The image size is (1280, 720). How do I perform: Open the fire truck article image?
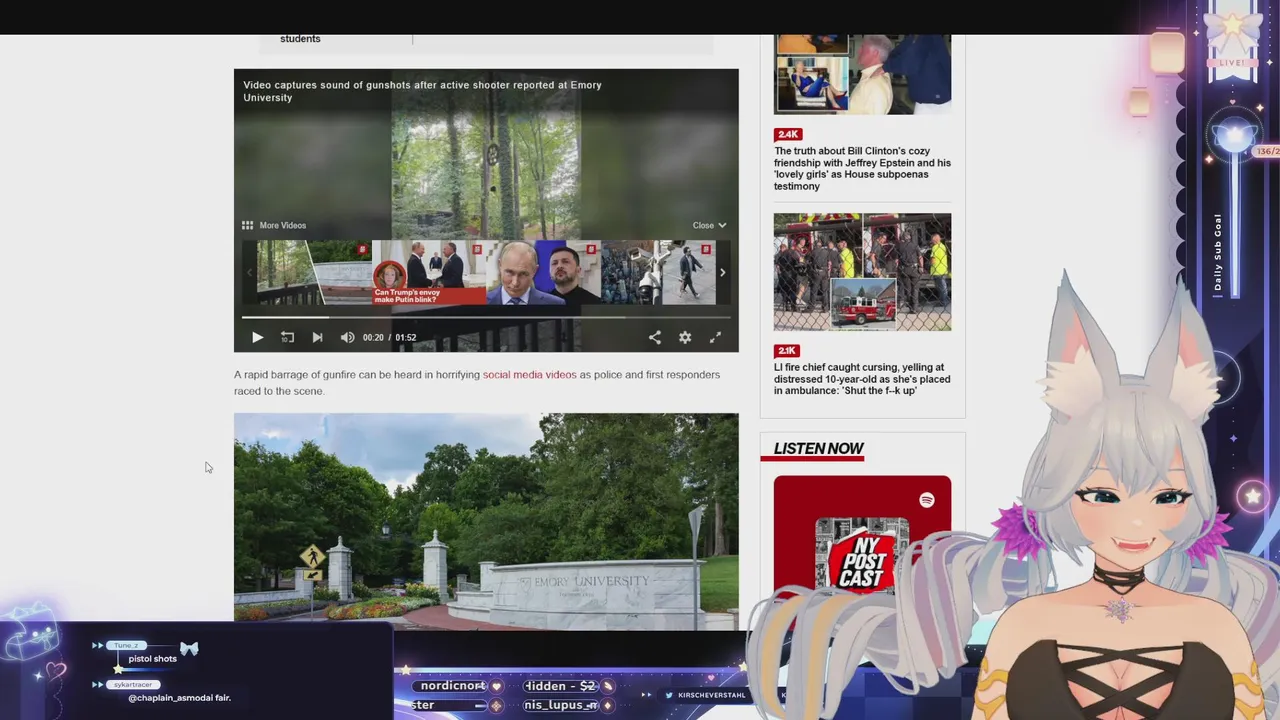pyautogui.click(x=862, y=272)
